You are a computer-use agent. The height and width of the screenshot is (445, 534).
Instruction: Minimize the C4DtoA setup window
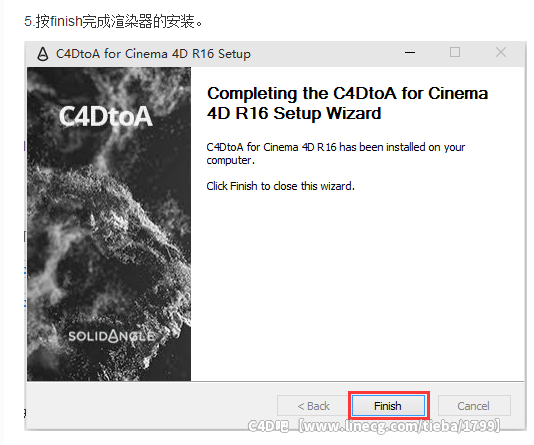click(x=410, y=52)
